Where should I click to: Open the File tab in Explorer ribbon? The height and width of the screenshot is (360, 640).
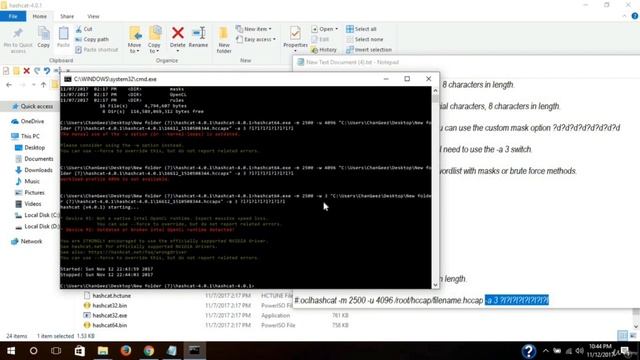pos(13,16)
